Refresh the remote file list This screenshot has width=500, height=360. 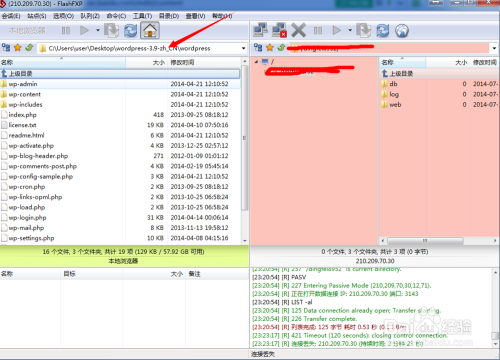tap(383, 31)
